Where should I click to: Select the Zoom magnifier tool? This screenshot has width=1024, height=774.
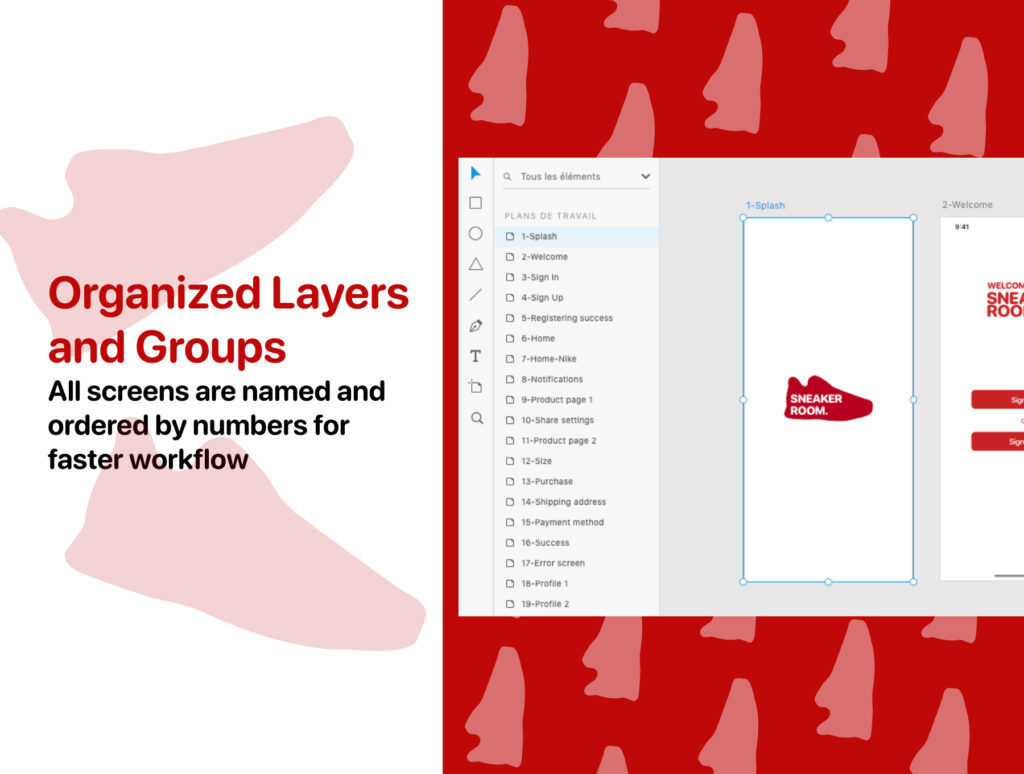tap(477, 418)
